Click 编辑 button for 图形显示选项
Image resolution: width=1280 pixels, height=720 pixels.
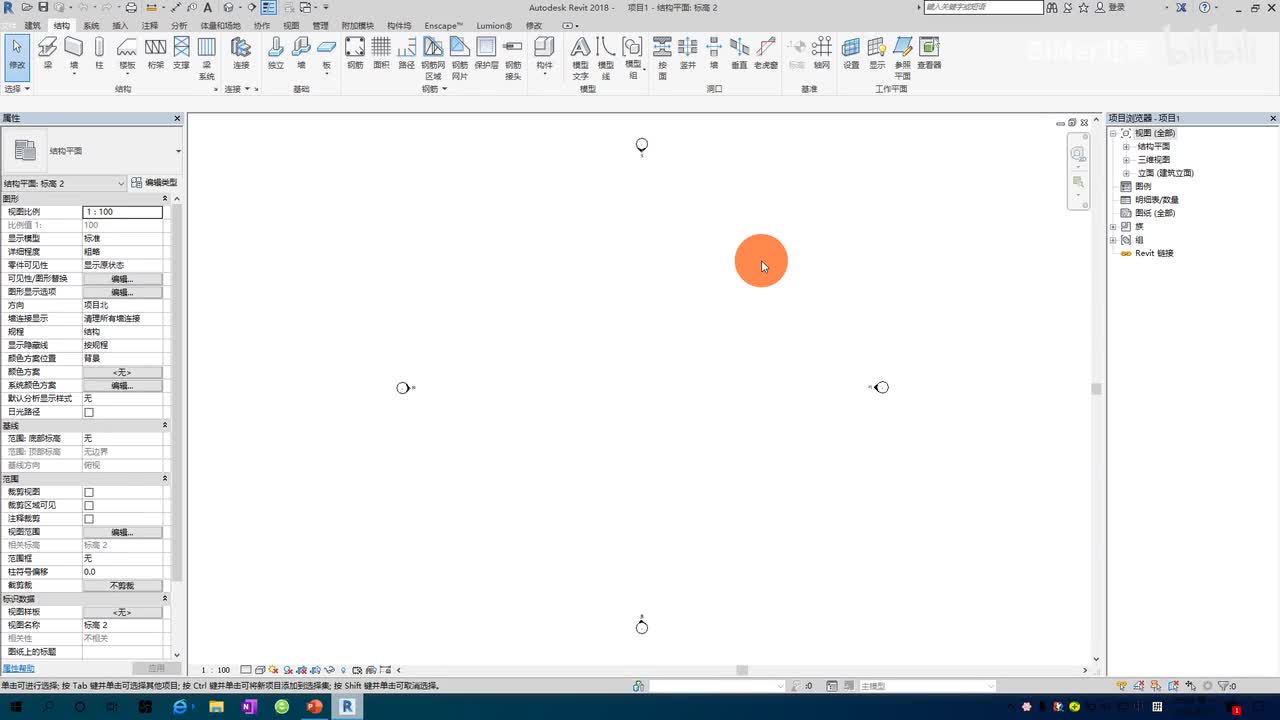point(122,292)
